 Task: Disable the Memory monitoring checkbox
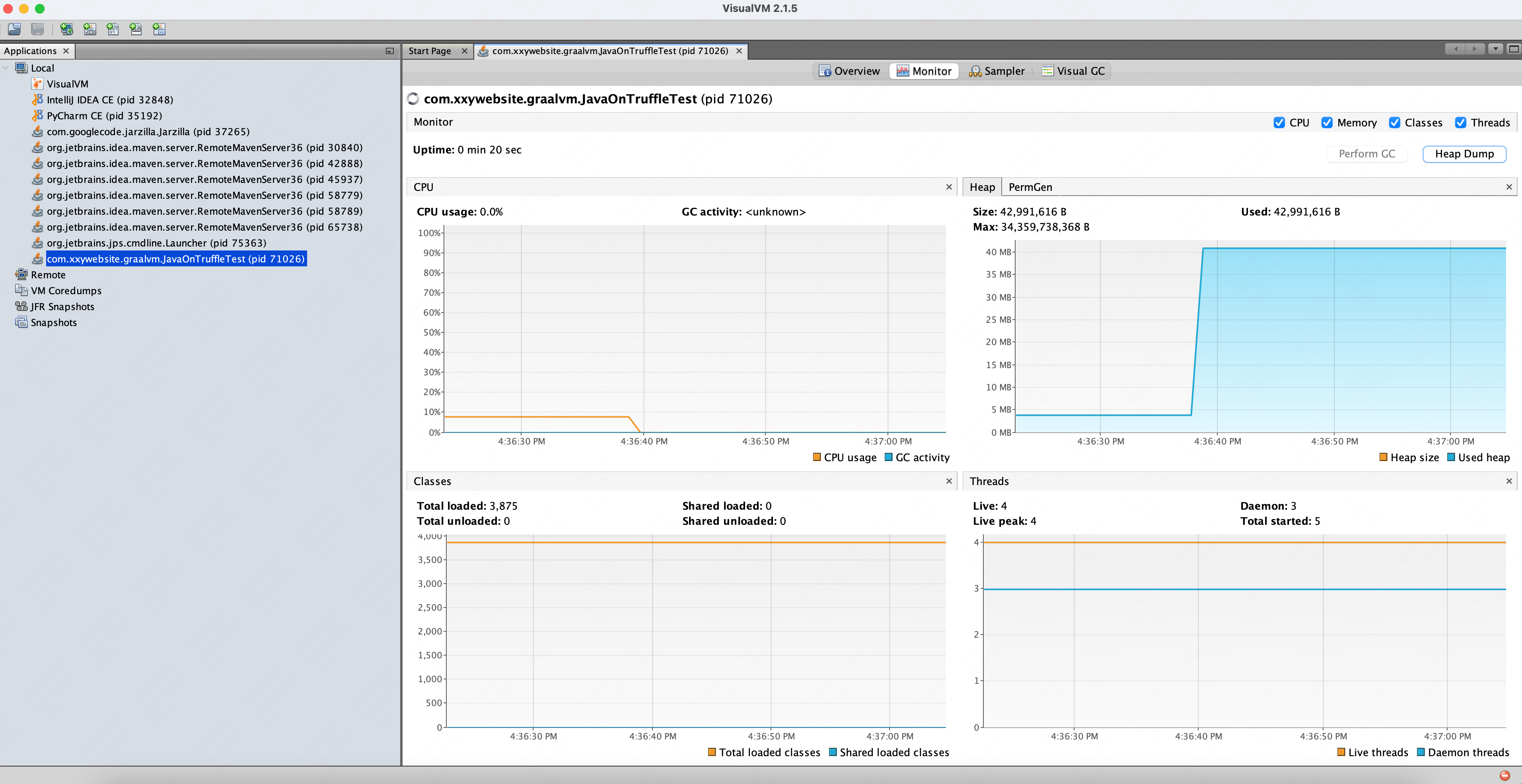[x=1327, y=123]
